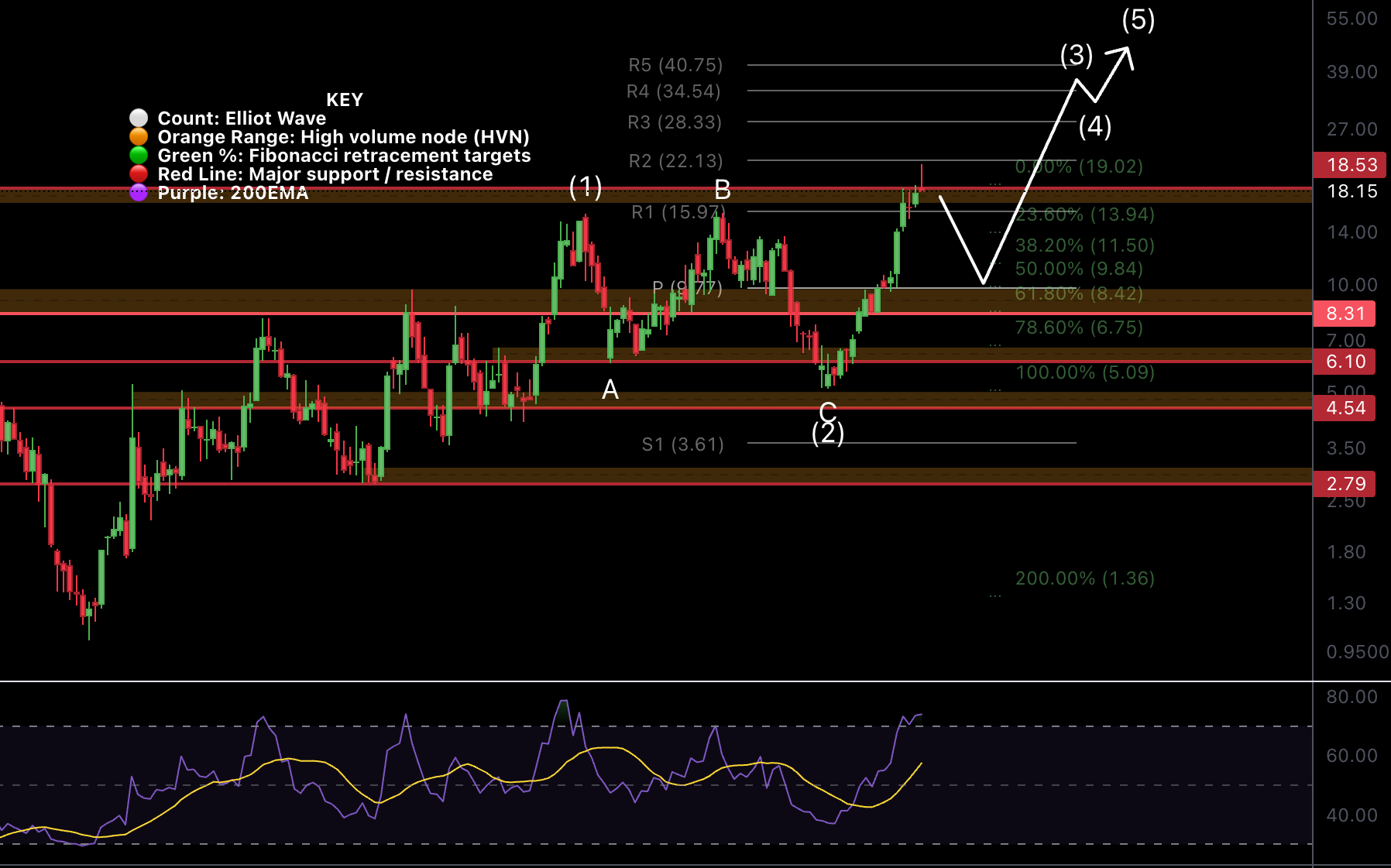Image resolution: width=1391 pixels, height=868 pixels.
Task: Click the white Count: Elliot Wave dot
Action: click(139, 118)
